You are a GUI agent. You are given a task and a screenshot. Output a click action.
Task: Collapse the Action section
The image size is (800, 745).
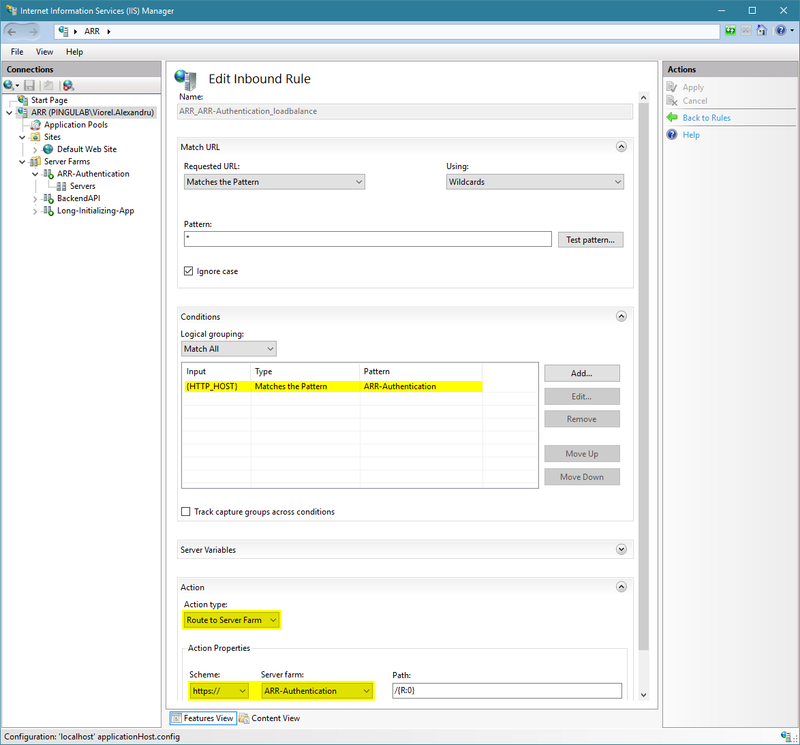[x=621, y=587]
